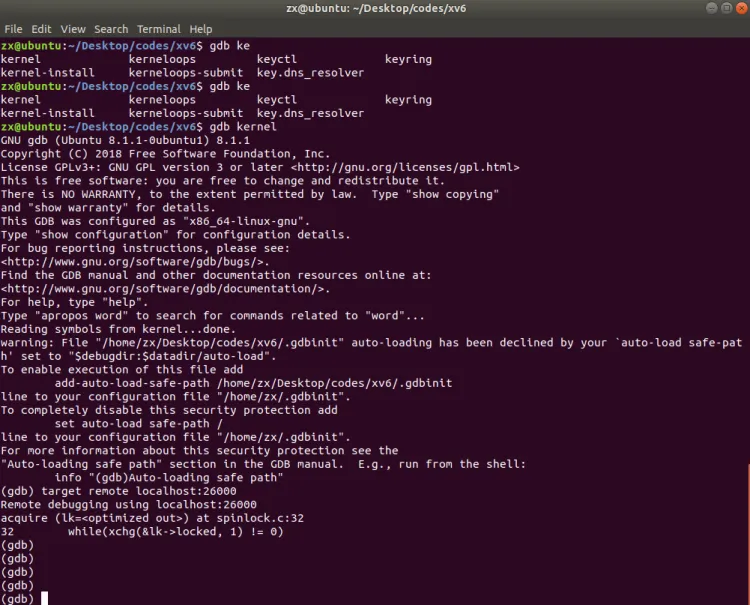Click the gnu.org/licenses/gpl.html URL

[x=405, y=167]
